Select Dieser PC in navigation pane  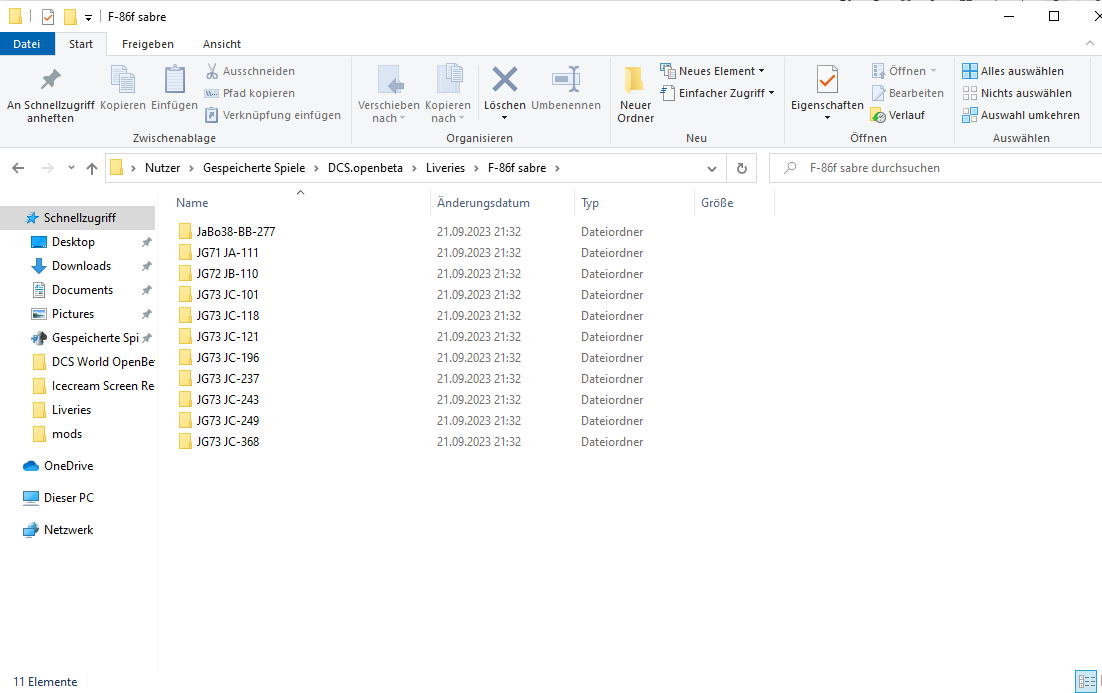coord(68,498)
